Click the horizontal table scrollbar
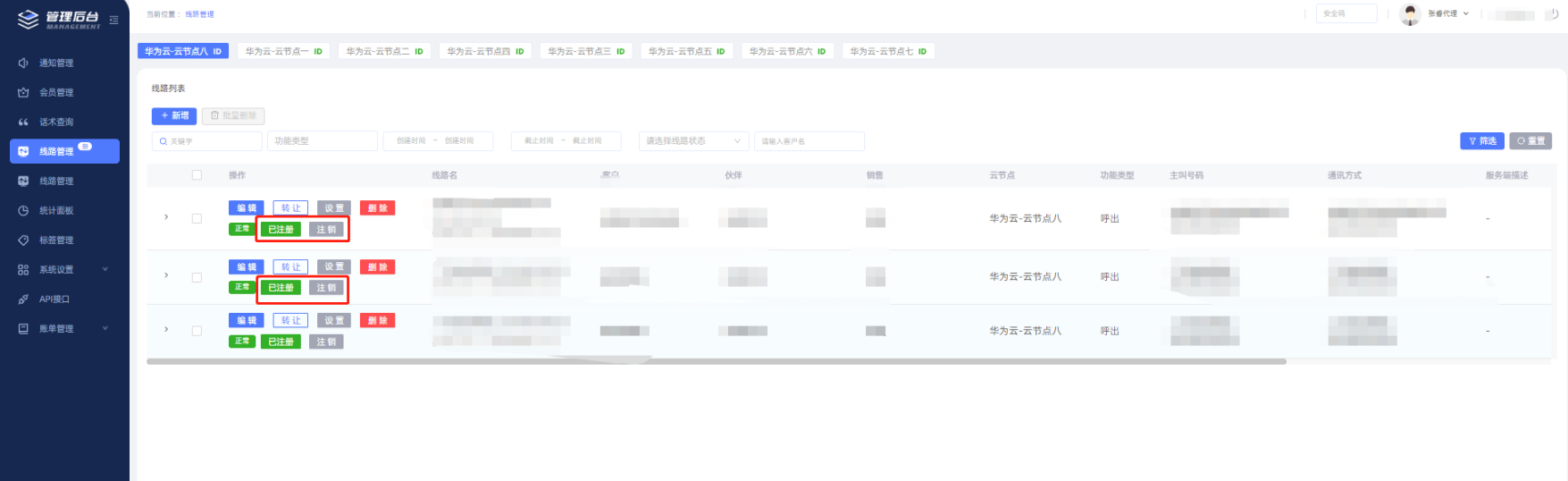This screenshot has height=481, width=1568. point(715,362)
